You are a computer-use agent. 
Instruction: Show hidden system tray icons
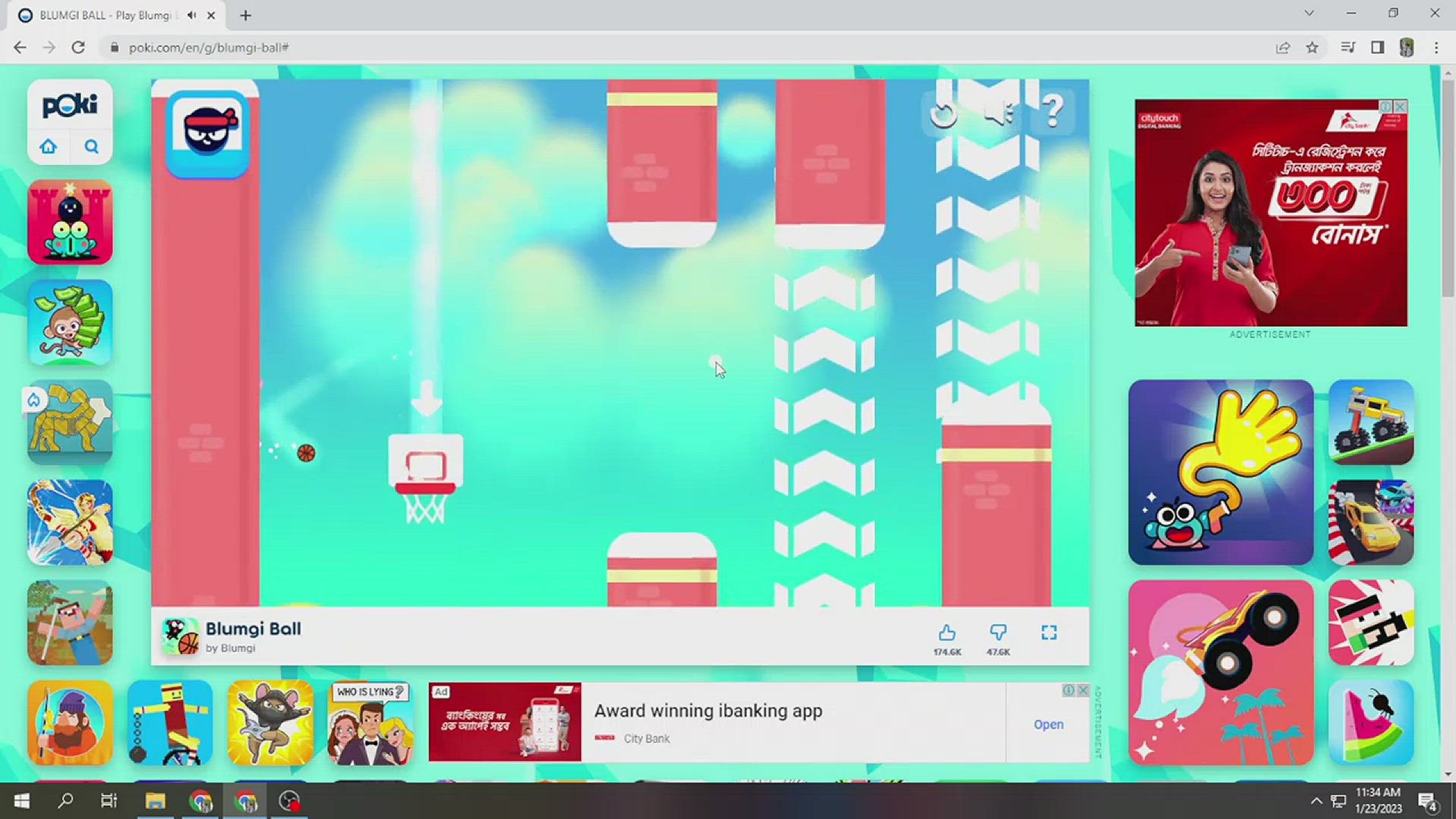click(1316, 802)
